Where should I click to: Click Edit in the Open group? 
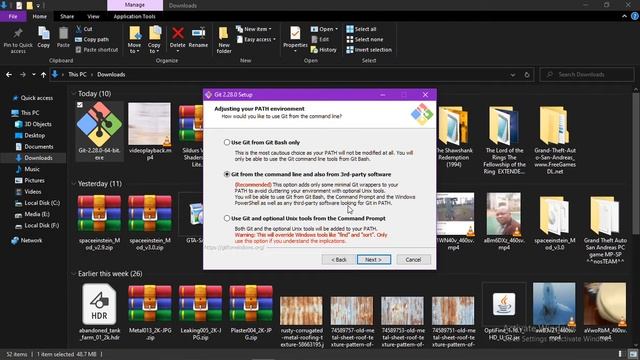coord(320,39)
